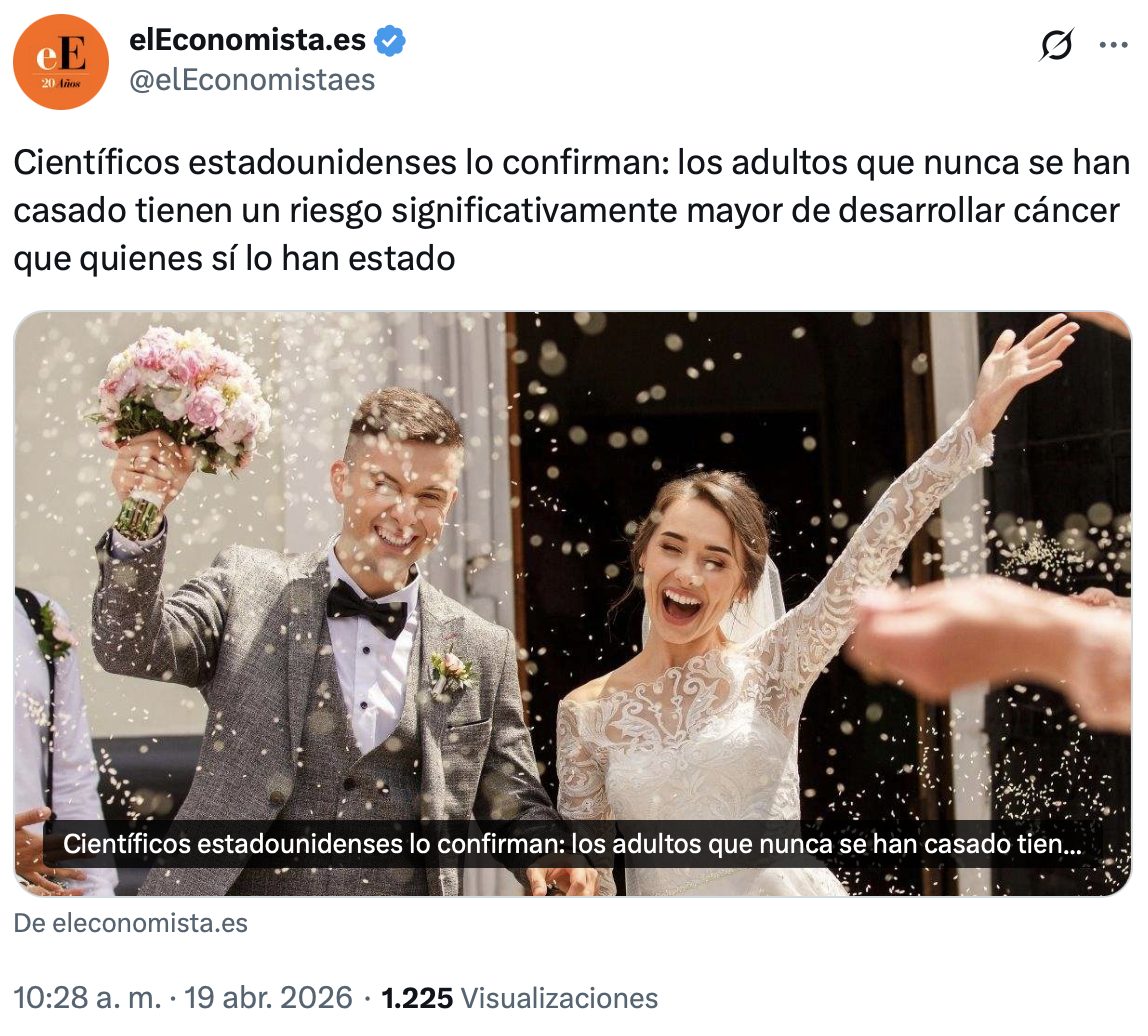Click the phrase "que quienes sí lo han estado"

[x=234, y=258]
